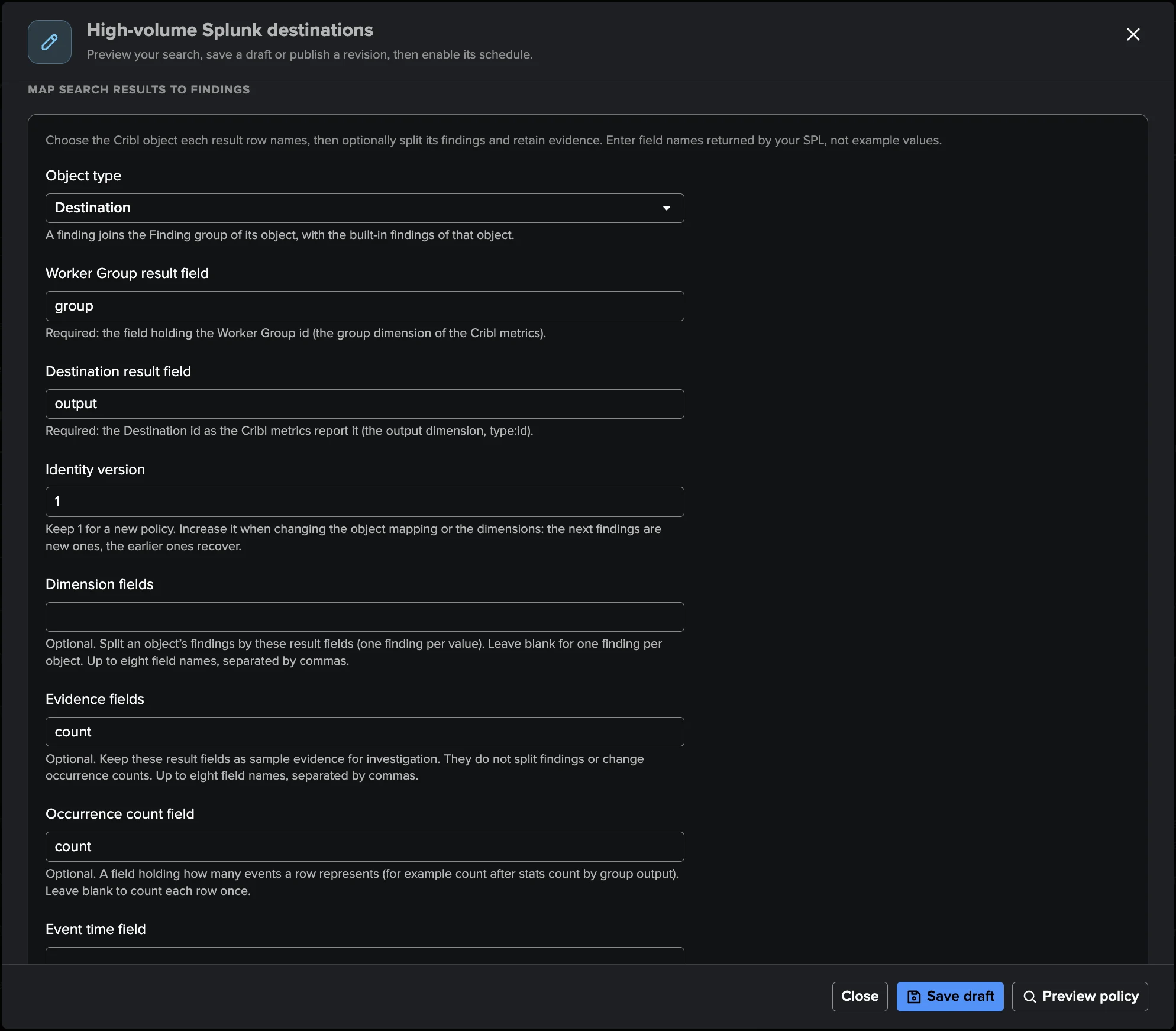Focus the Worker Group result field input
This screenshot has height=1031, width=1176.
pyautogui.click(x=364, y=306)
